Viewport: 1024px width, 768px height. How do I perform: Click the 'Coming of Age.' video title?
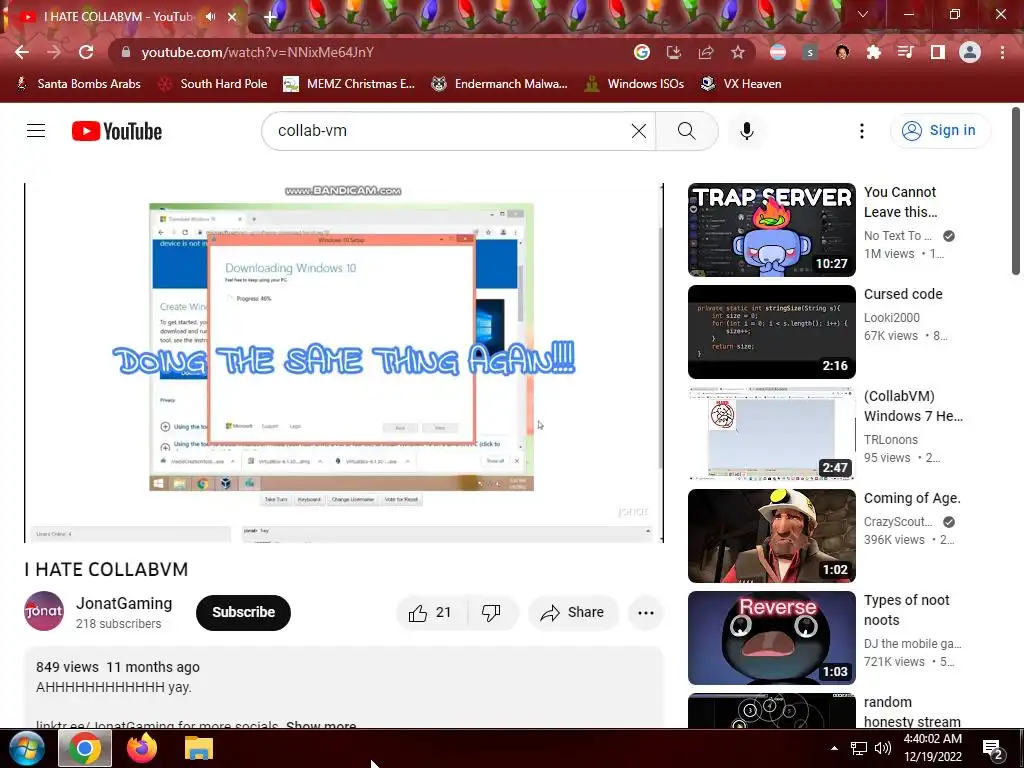click(x=912, y=498)
